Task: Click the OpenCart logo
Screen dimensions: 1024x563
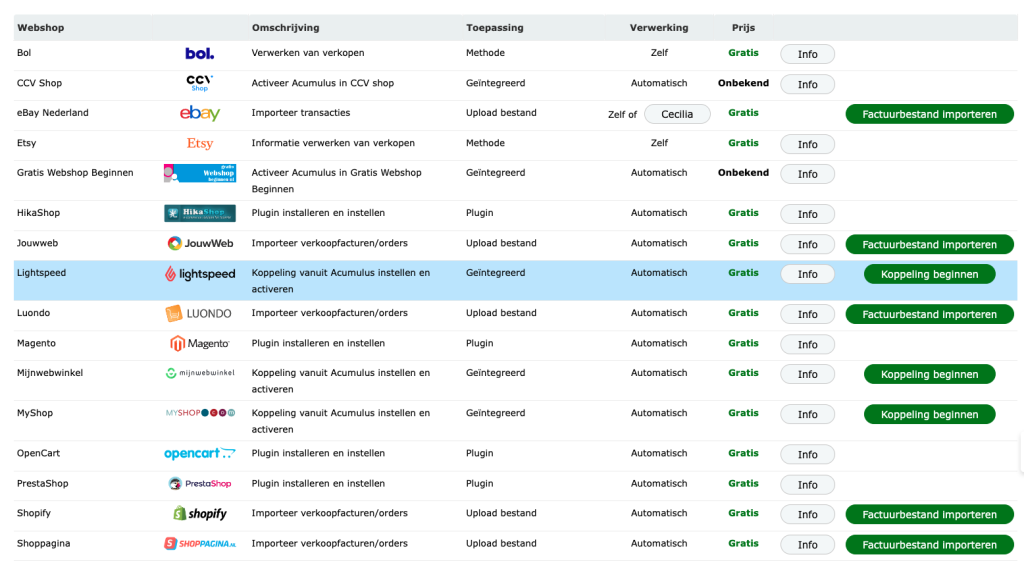Action: click(x=200, y=453)
